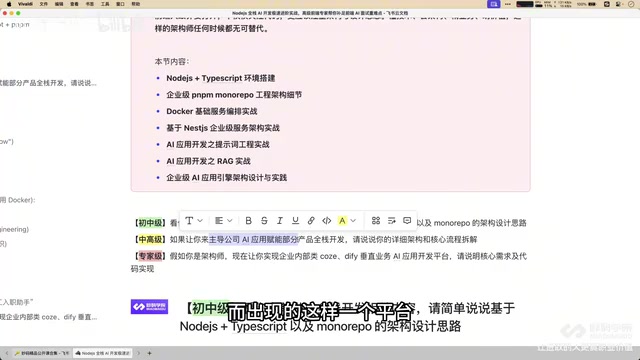Screen dimensions: 640x360
Task: Click the 本节内容 heading text
Action: (x=171, y=62)
